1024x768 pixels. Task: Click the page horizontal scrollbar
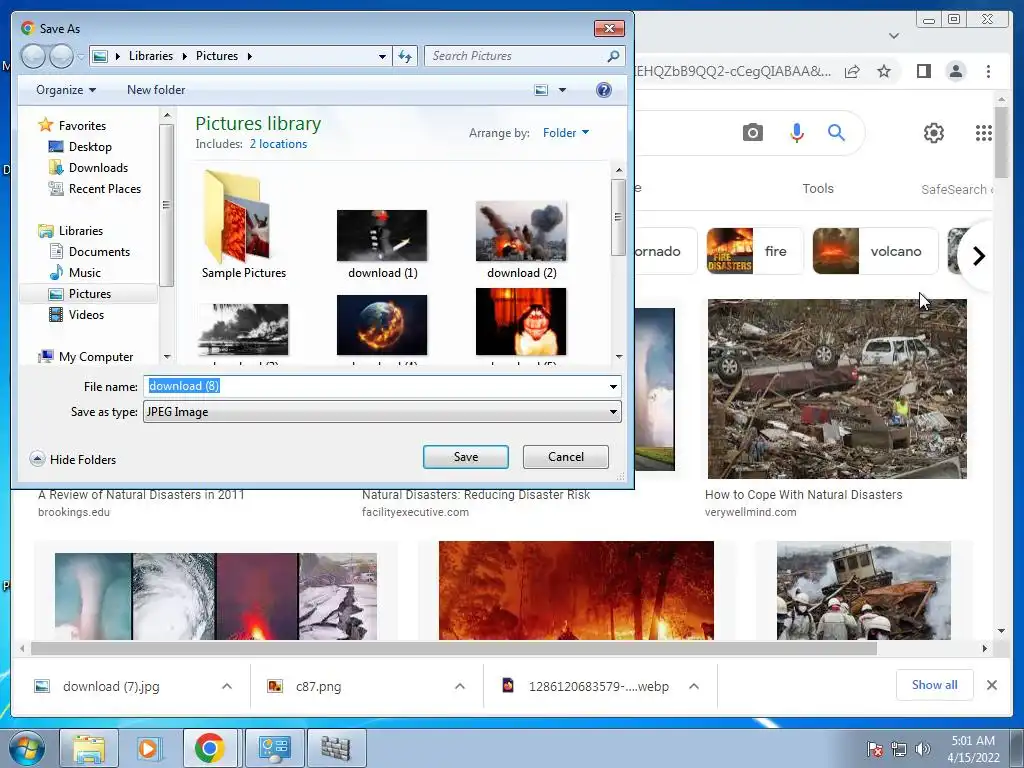coord(454,648)
